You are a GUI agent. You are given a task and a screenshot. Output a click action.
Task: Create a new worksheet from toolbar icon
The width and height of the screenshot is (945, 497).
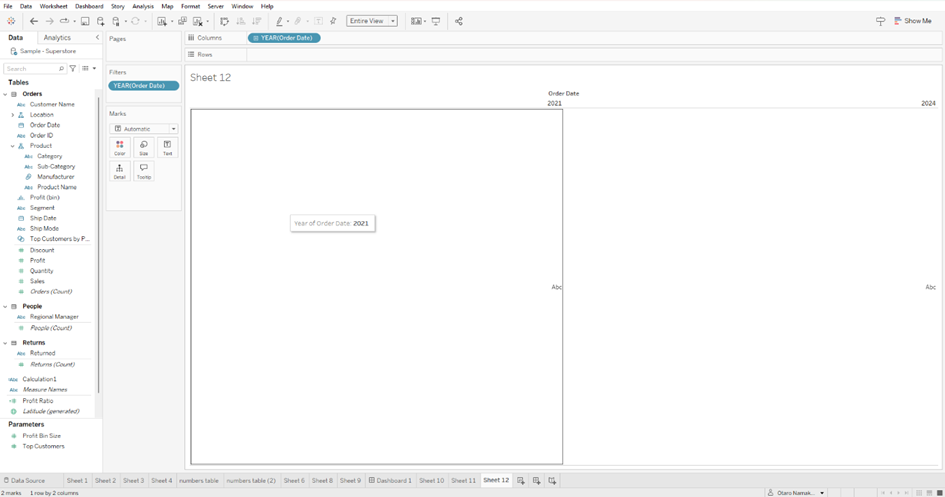[162, 21]
